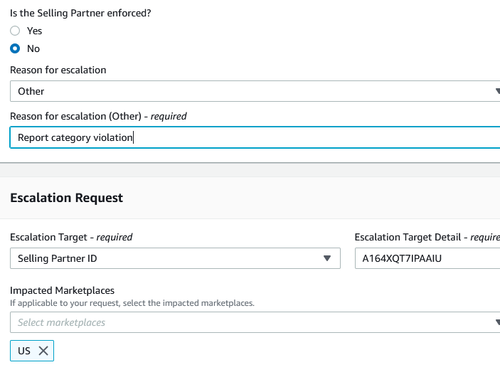
Task: Click the 'If applicable to your request' hint text
Action: click(x=132, y=303)
